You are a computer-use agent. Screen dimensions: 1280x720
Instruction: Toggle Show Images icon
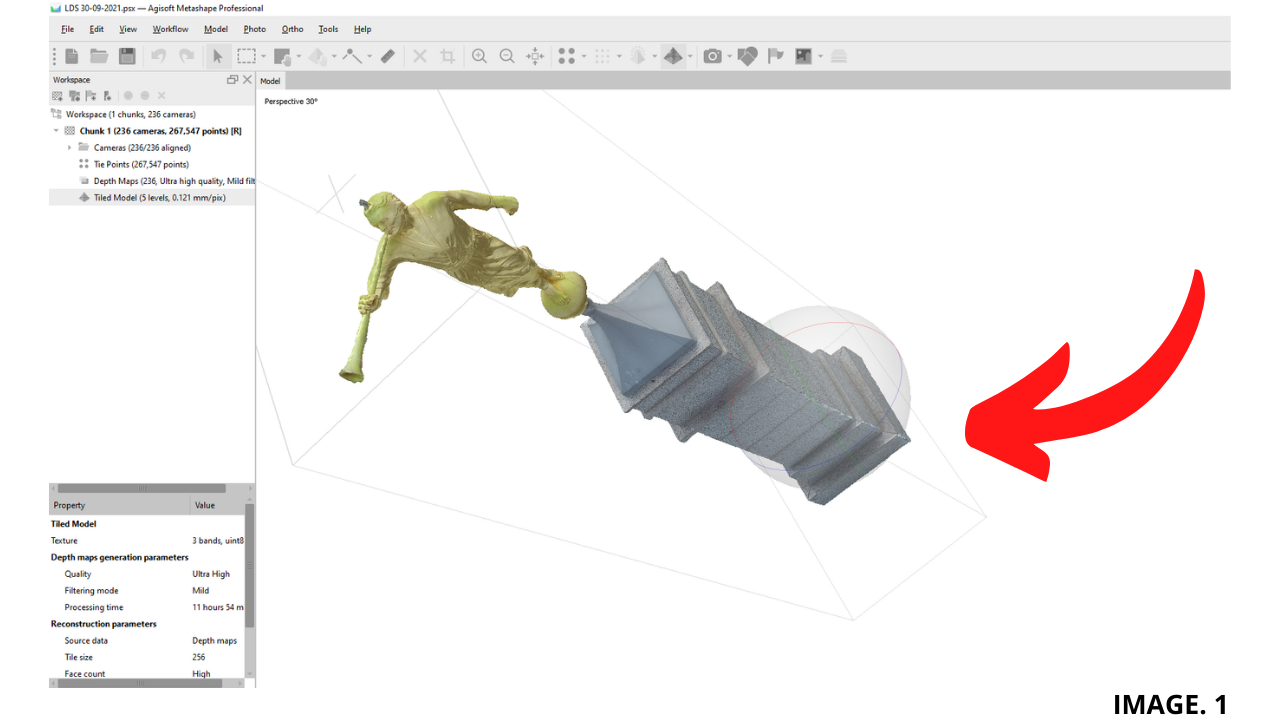(x=803, y=56)
